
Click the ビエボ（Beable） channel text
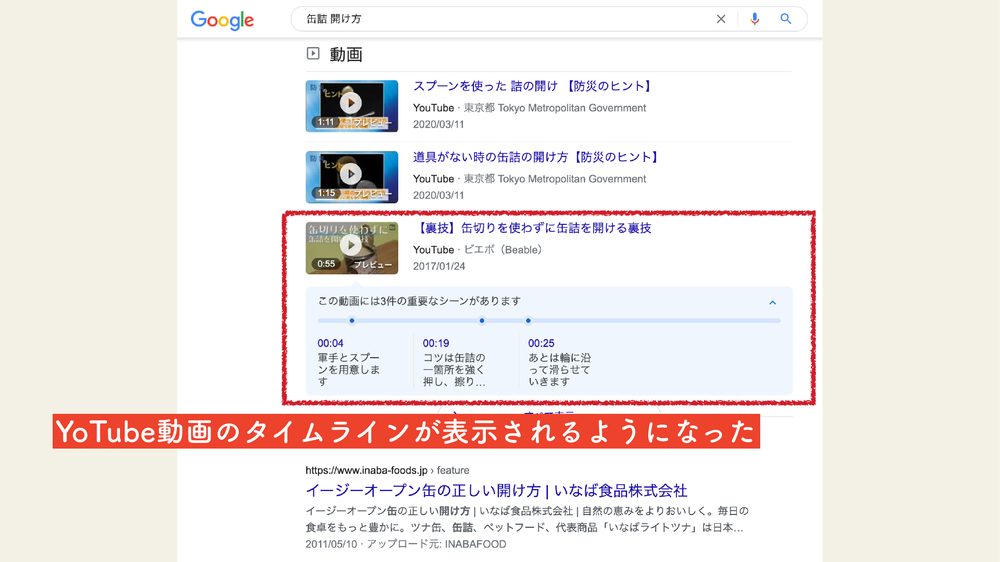pyautogui.click(x=503, y=249)
